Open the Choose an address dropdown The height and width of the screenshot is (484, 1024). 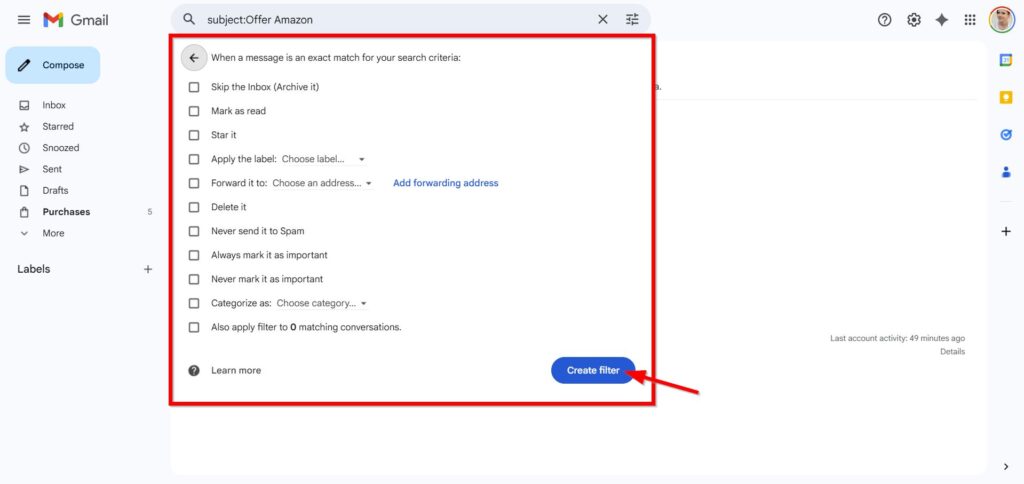[323, 183]
